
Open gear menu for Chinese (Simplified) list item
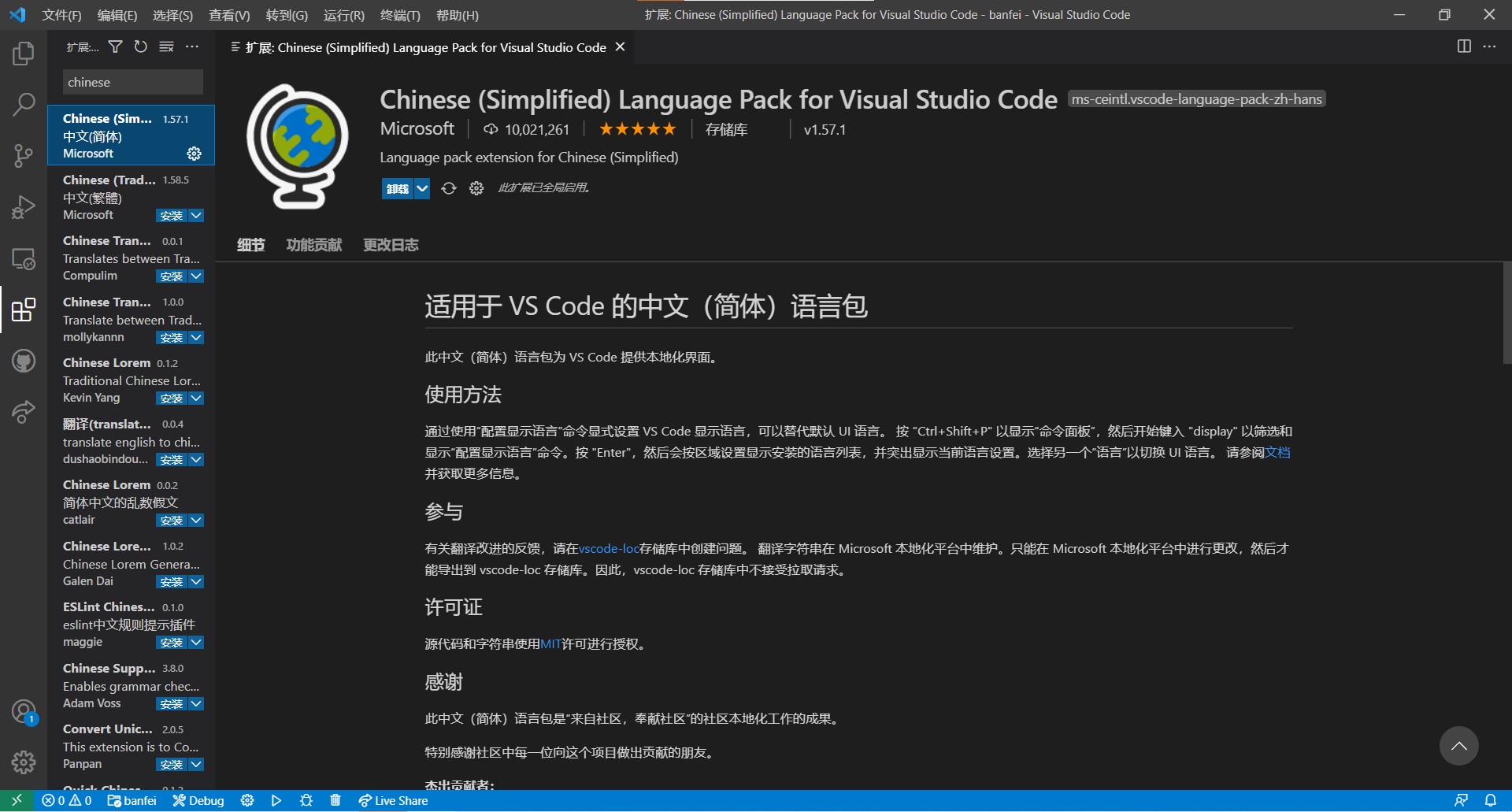point(195,154)
